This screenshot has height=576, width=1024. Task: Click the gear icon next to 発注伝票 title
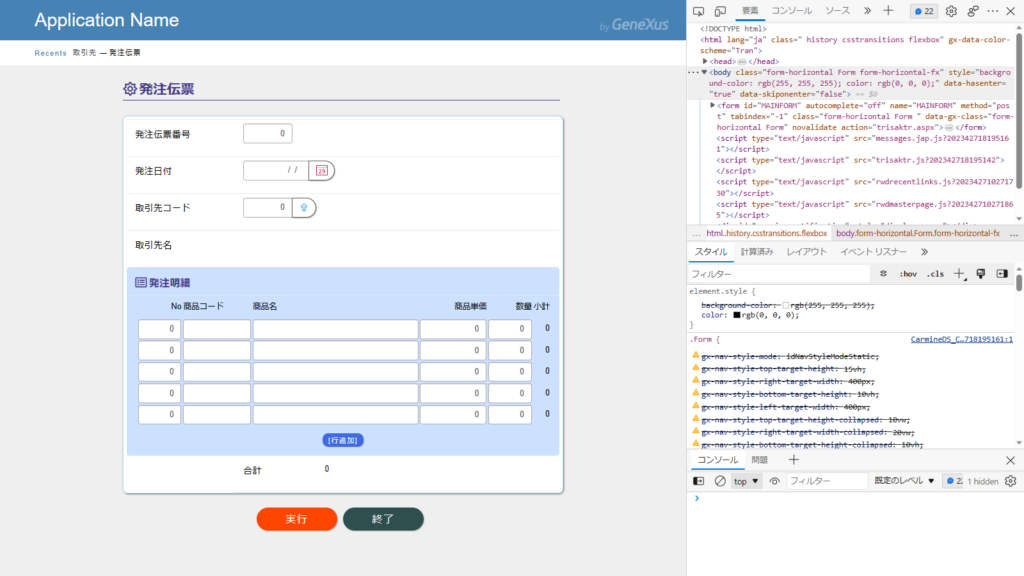(130, 89)
